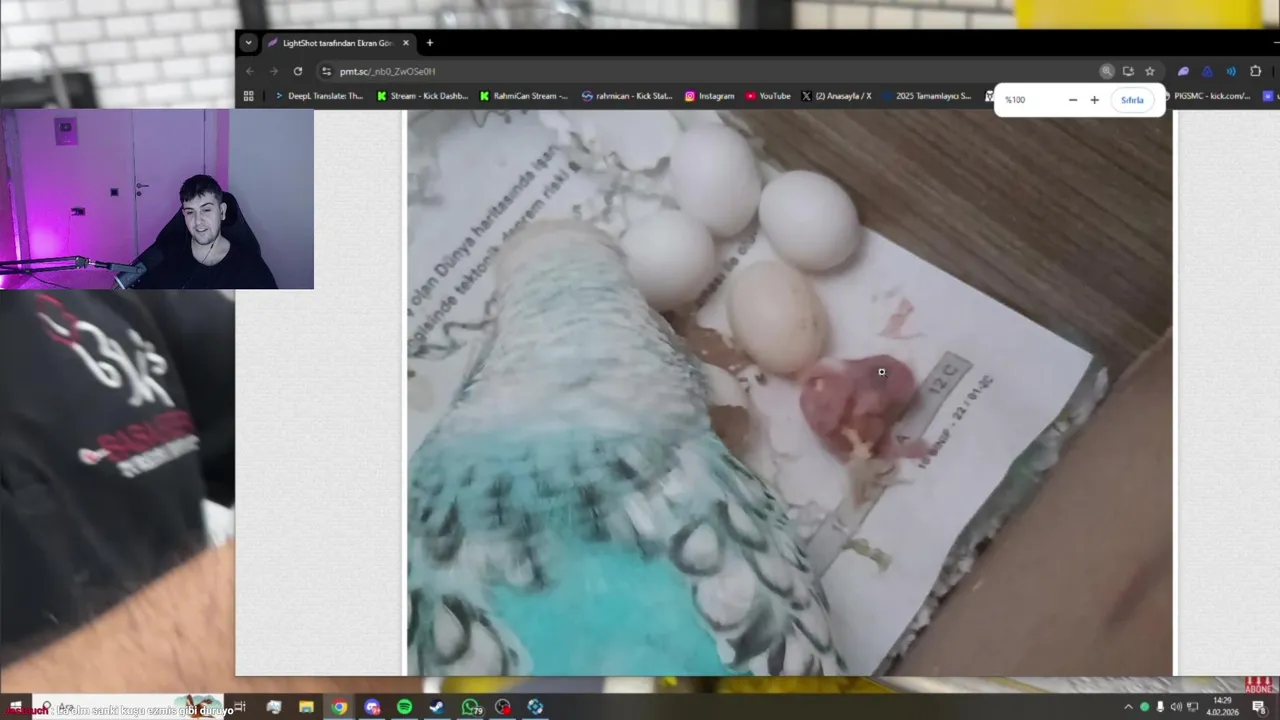Open File Explorer from the taskbar
Viewport: 1280px width, 720px height.
point(306,707)
